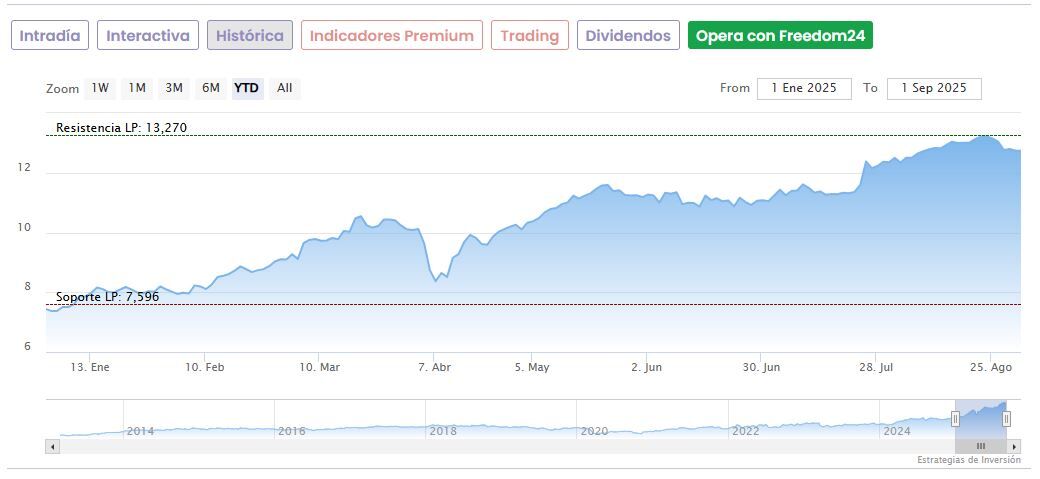
Task: Open the Interactiva tab
Action: (x=148, y=36)
